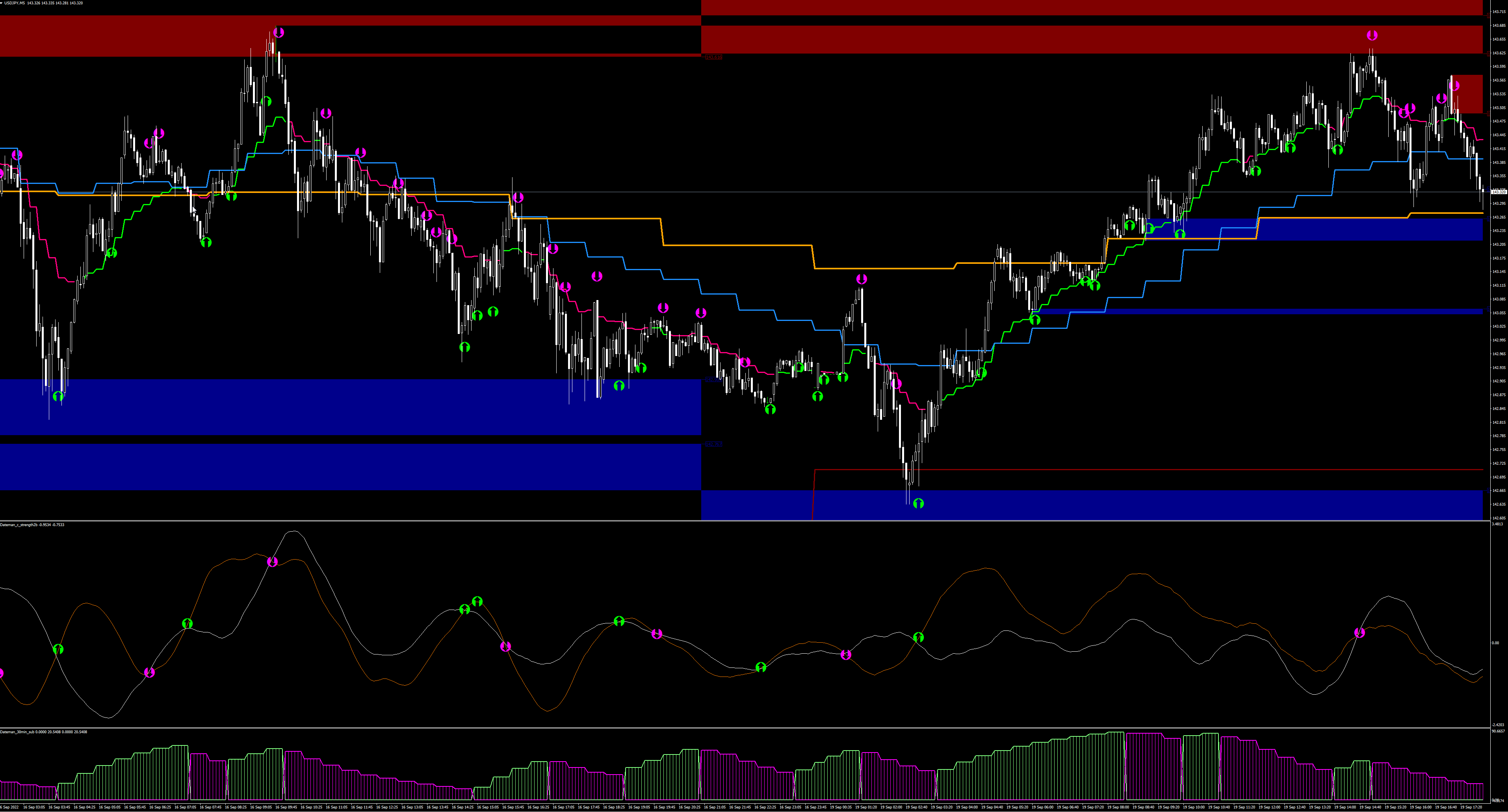Screen dimensions: 1508x812
Task: Open the chart menu triangle beside USDJPY,M5
Action: (x=2, y=3)
